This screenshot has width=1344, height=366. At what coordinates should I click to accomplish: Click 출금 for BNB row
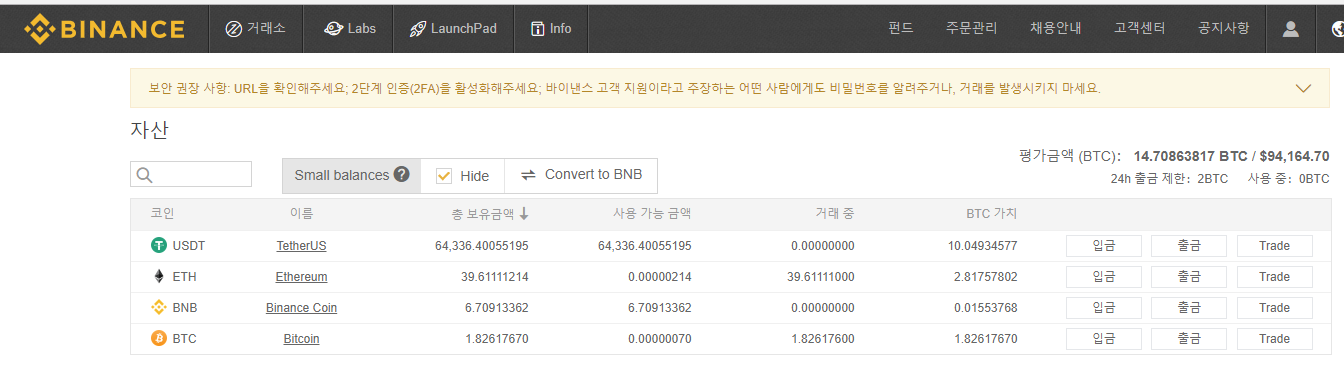click(1189, 308)
